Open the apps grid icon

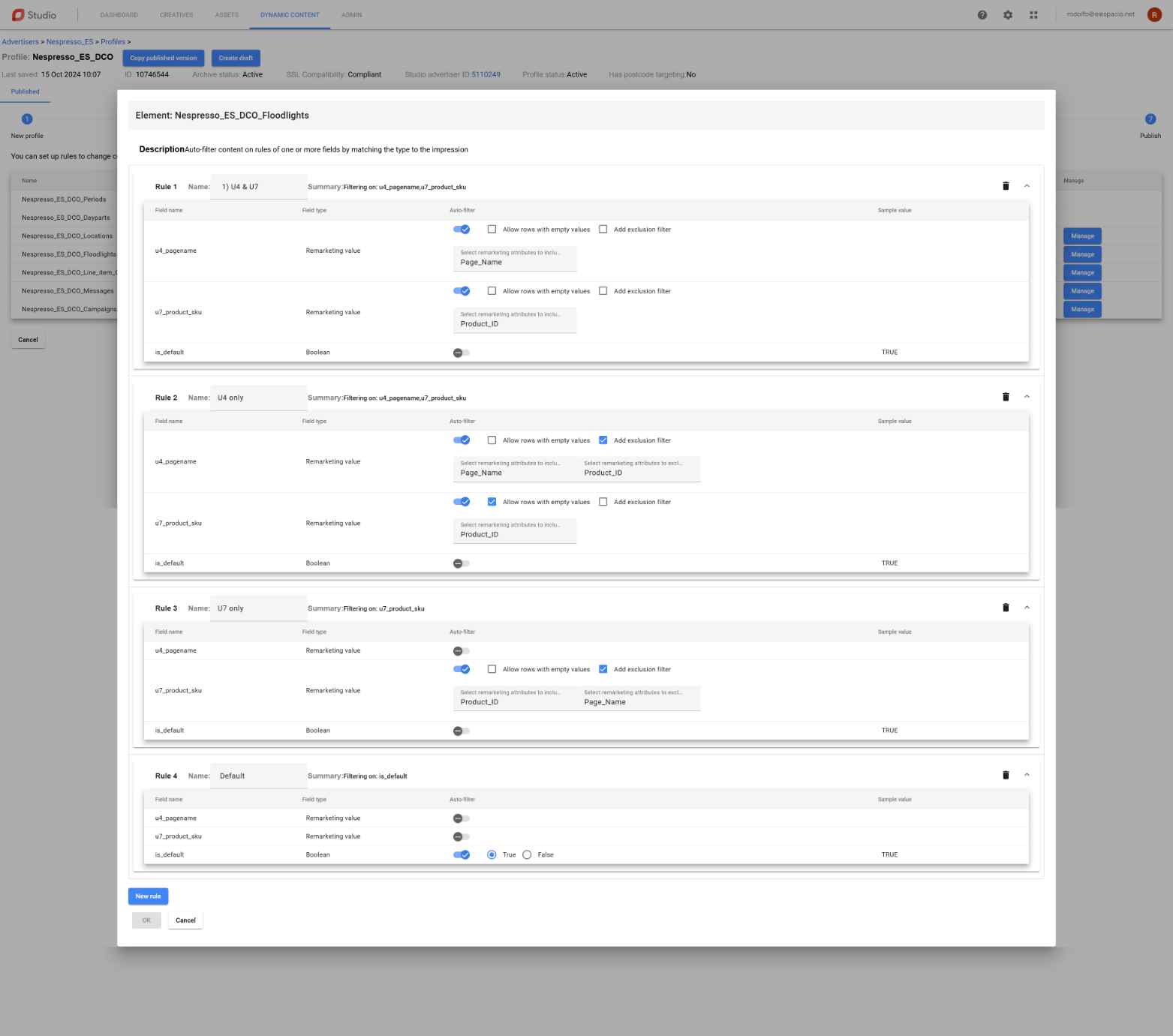pos(1033,15)
